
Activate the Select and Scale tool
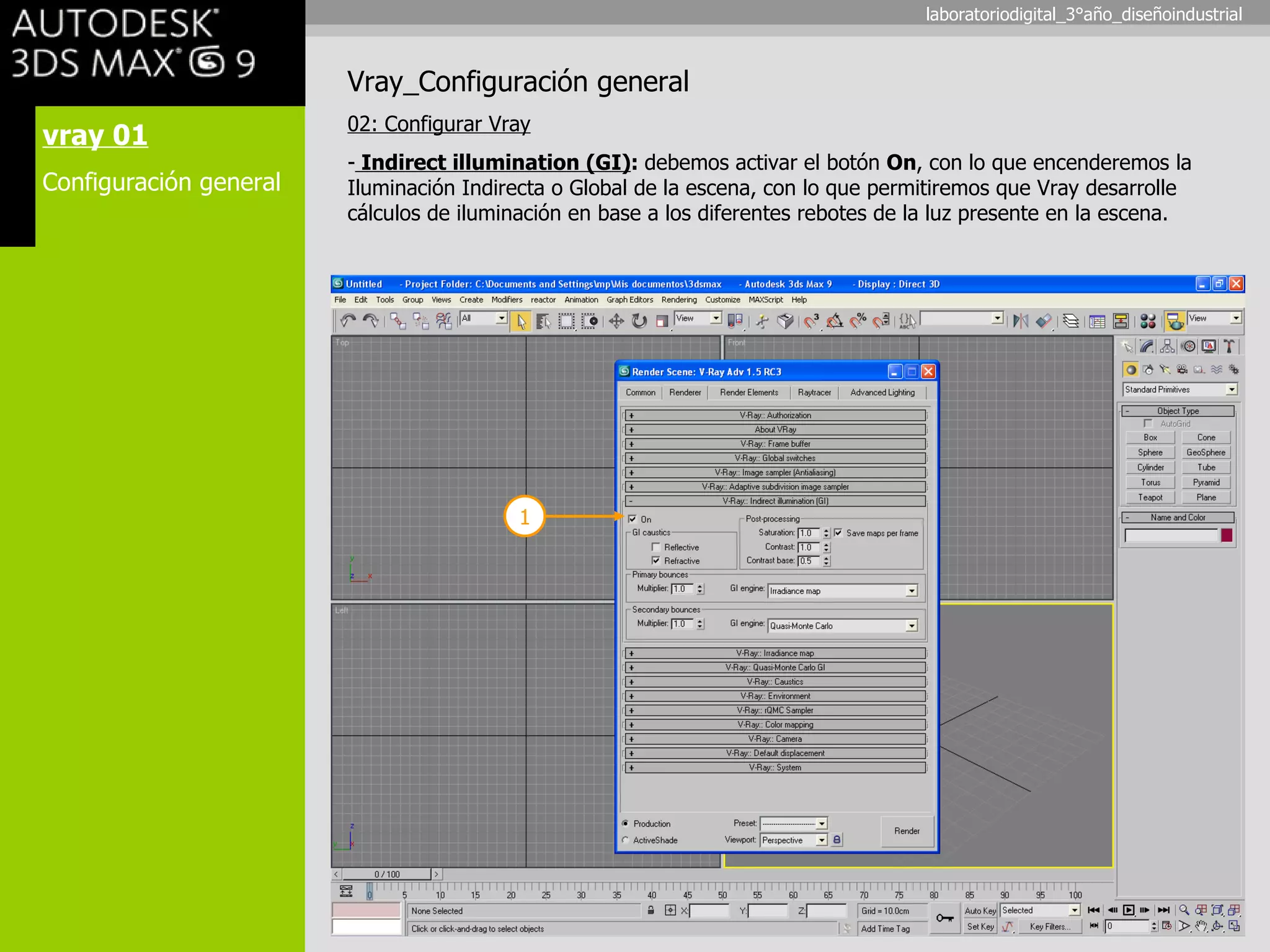(662, 321)
